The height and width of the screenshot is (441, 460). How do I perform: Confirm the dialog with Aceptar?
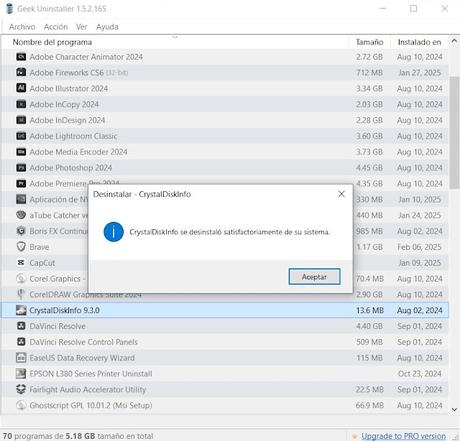pos(314,277)
